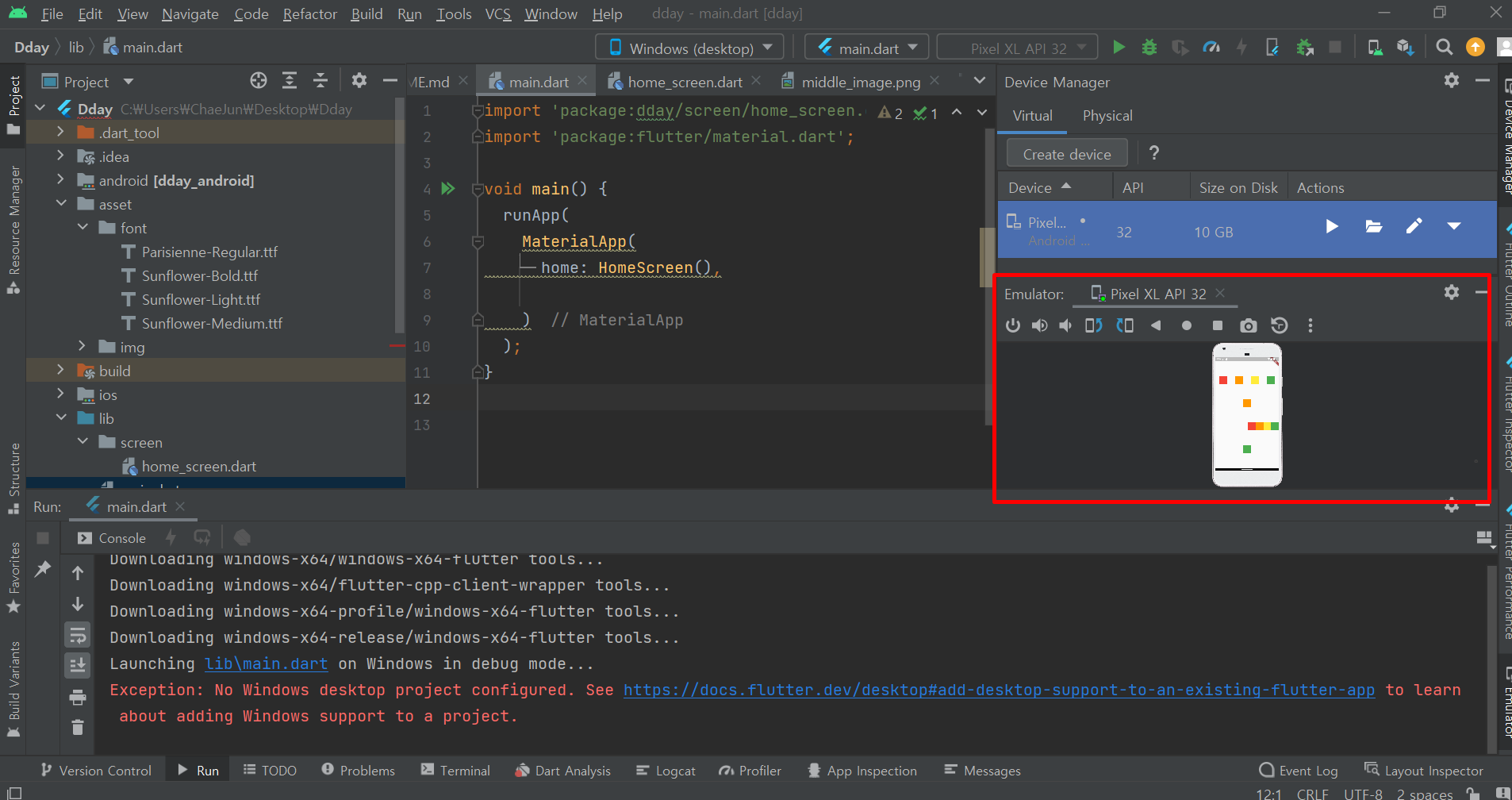Start debugging with the green bug icon
The image size is (1512, 800).
[1149, 48]
